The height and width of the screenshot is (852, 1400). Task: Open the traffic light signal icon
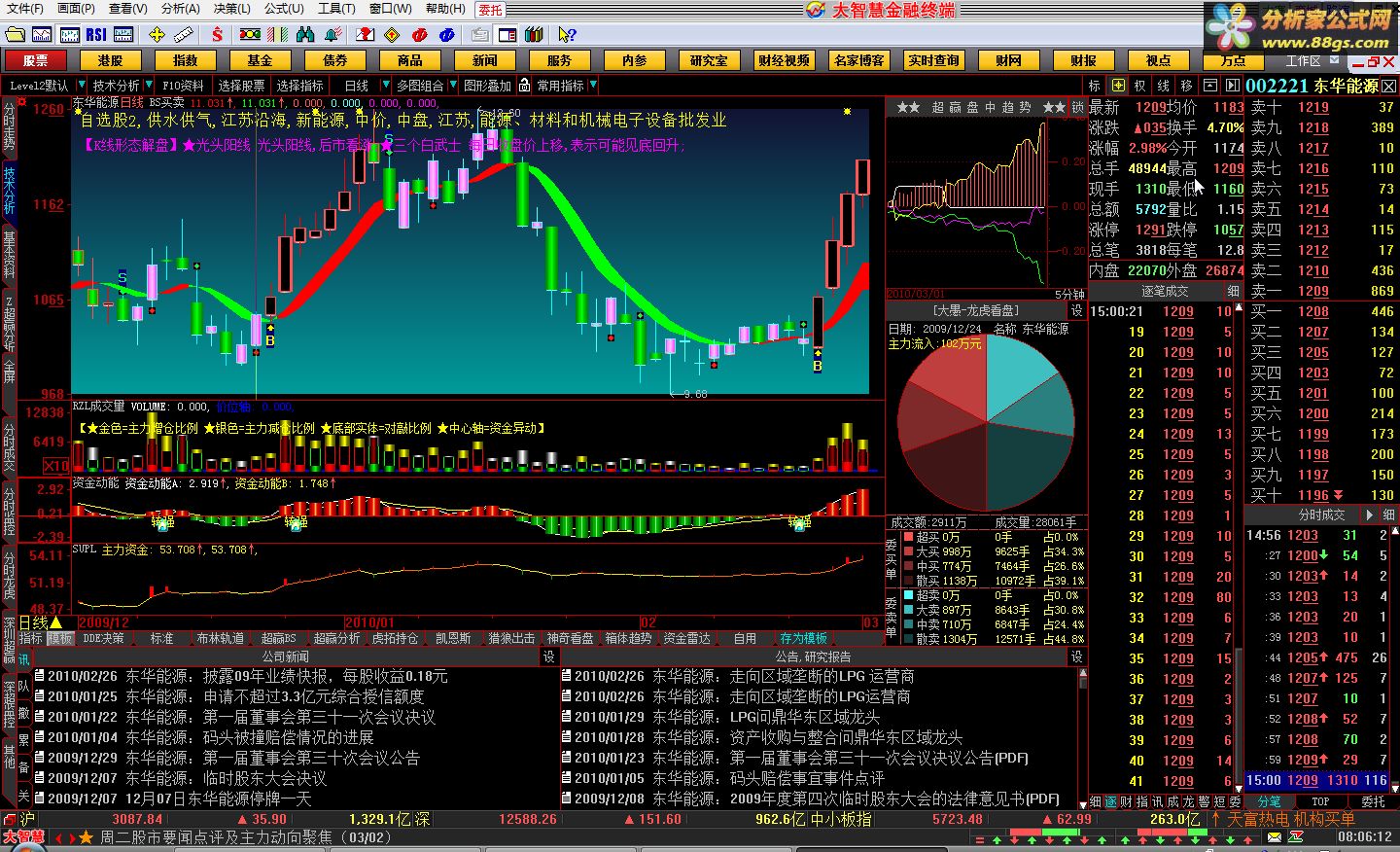click(x=250, y=34)
